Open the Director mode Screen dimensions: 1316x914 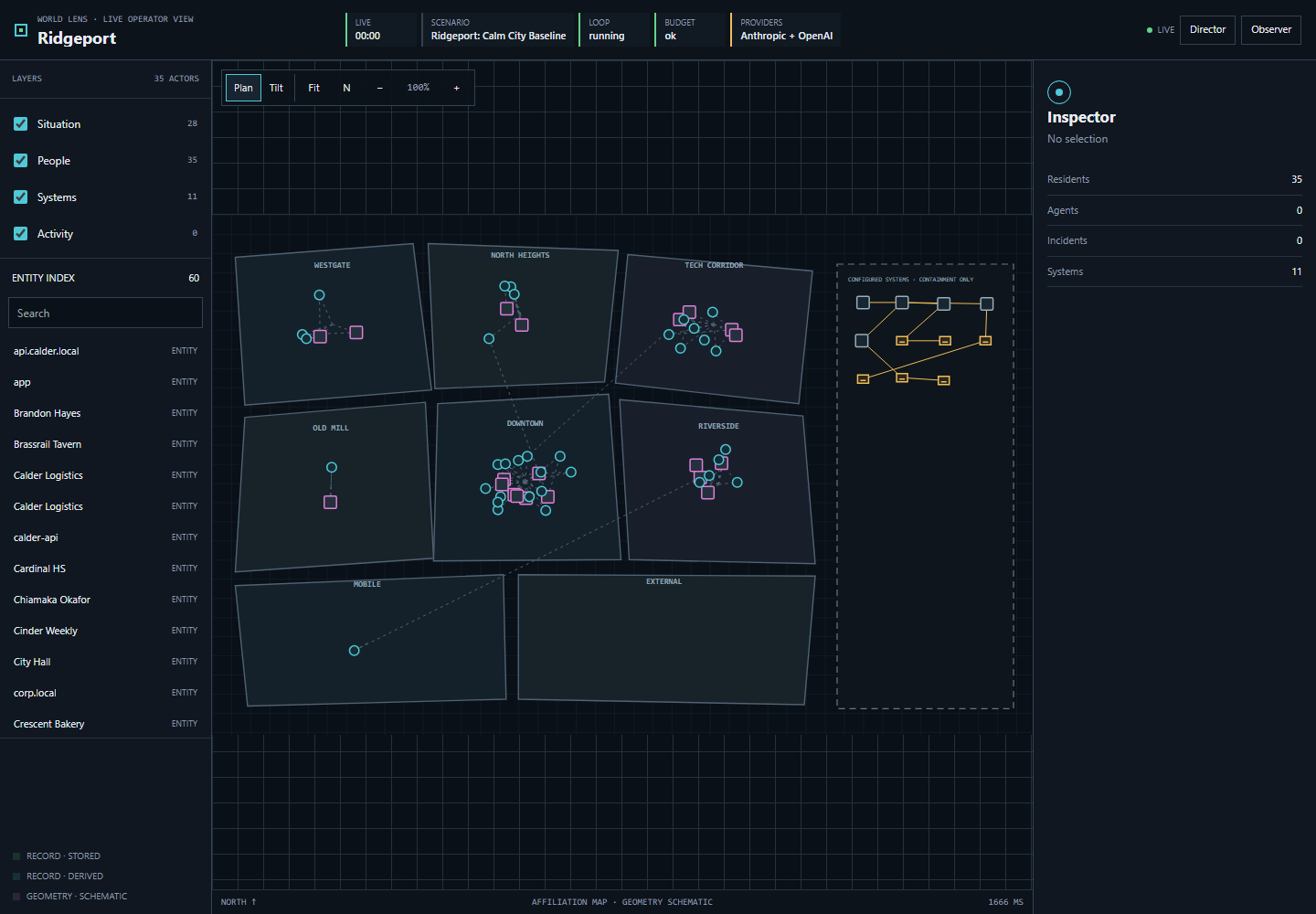click(1207, 29)
